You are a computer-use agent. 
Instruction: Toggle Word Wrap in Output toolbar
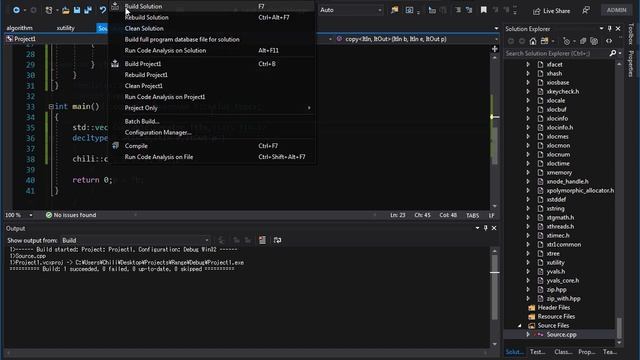click(277, 240)
